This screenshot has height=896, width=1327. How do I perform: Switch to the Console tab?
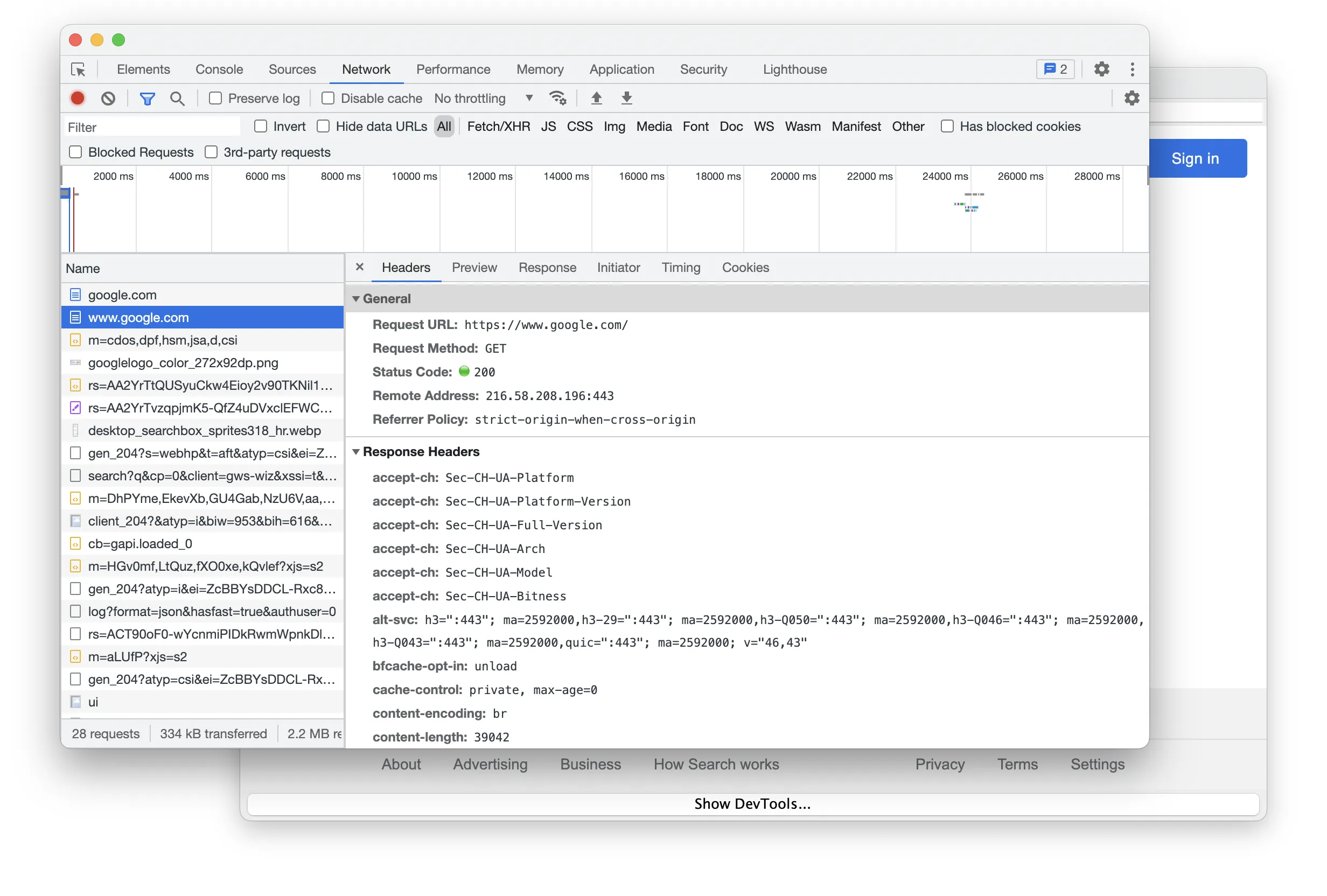[x=219, y=69]
